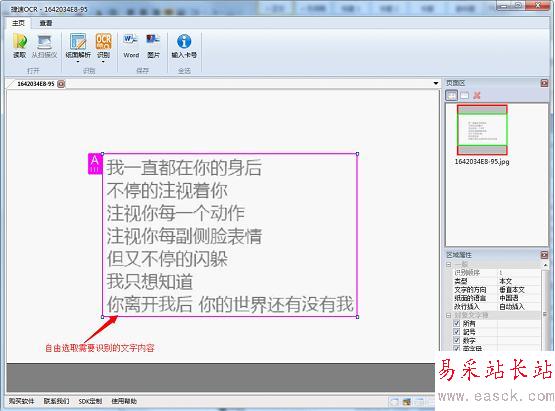This screenshot has height=411, width=555.
Task: Click the magenta A region label
Action: click(95, 164)
